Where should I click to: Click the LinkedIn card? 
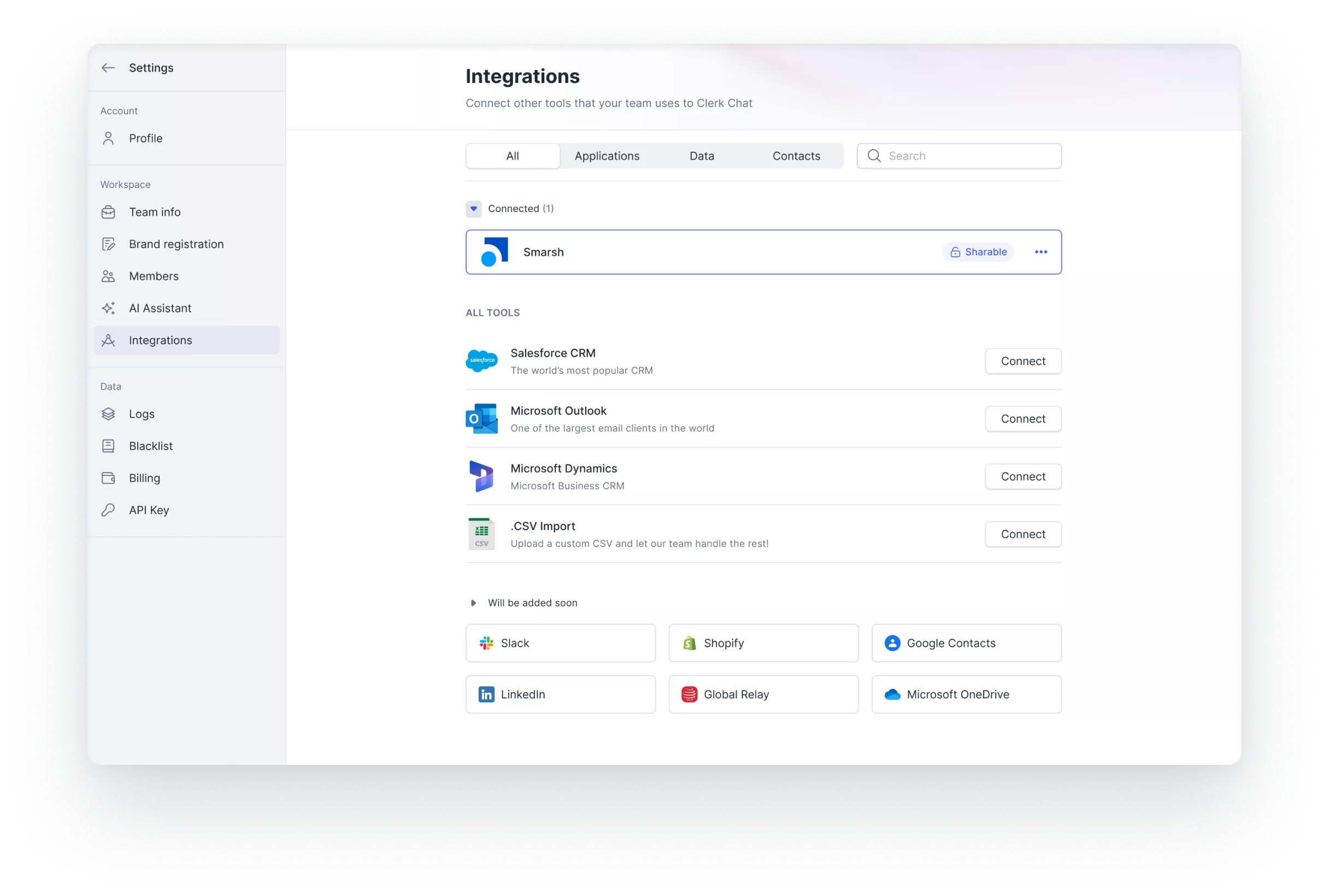[560, 694]
